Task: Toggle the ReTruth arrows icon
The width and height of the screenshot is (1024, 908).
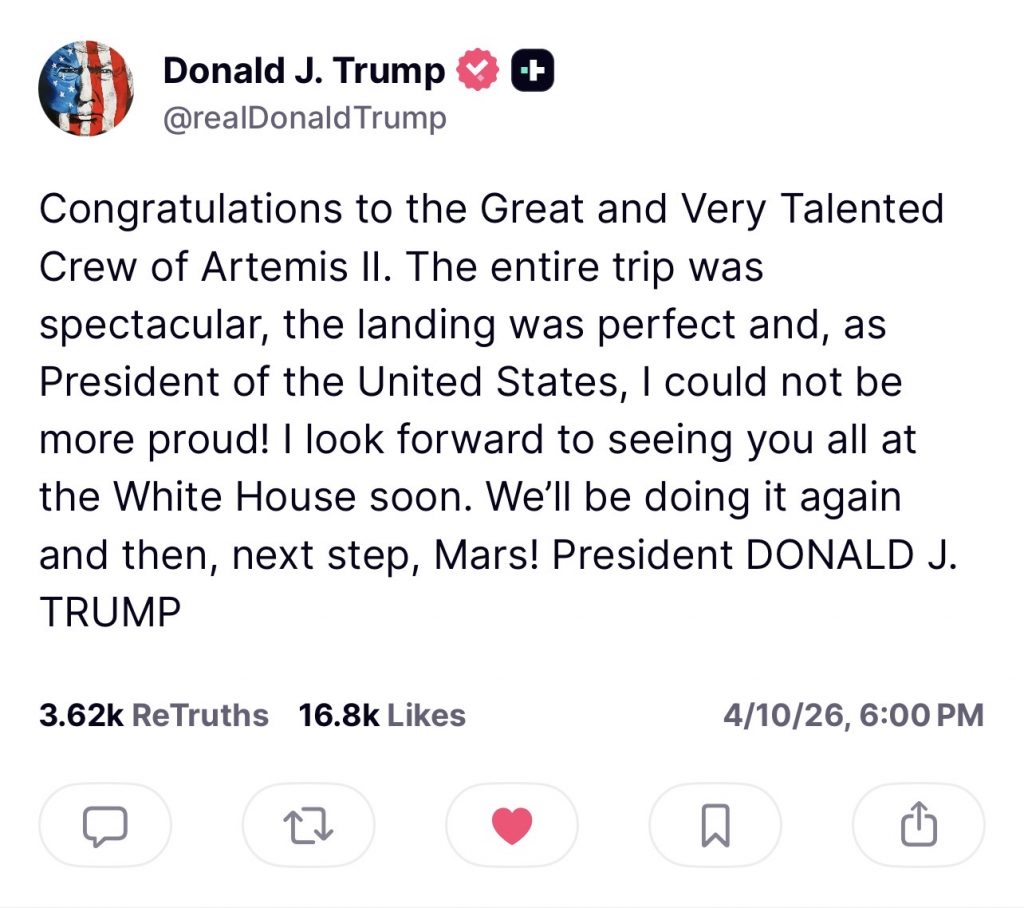Action: pyautogui.click(x=308, y=825)
